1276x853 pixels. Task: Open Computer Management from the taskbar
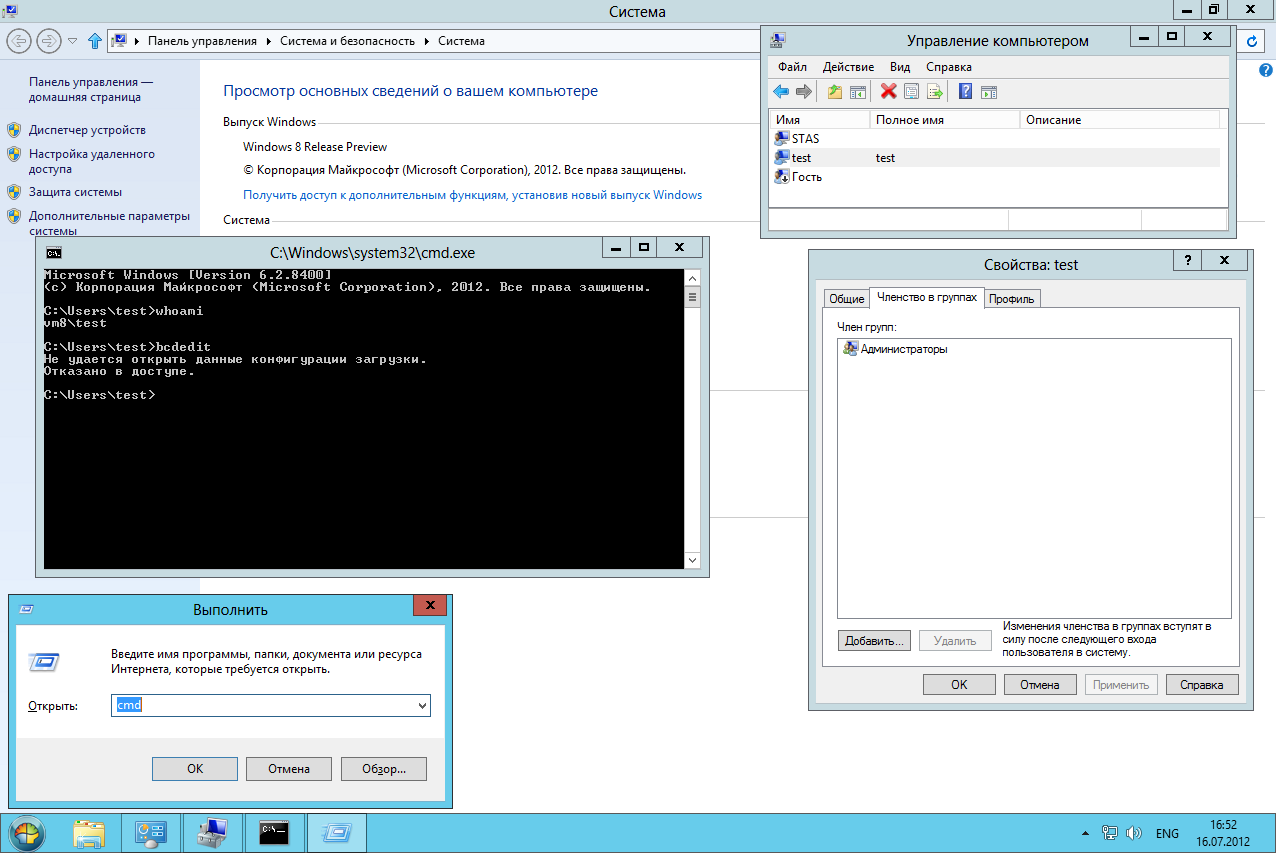point(212,832)
